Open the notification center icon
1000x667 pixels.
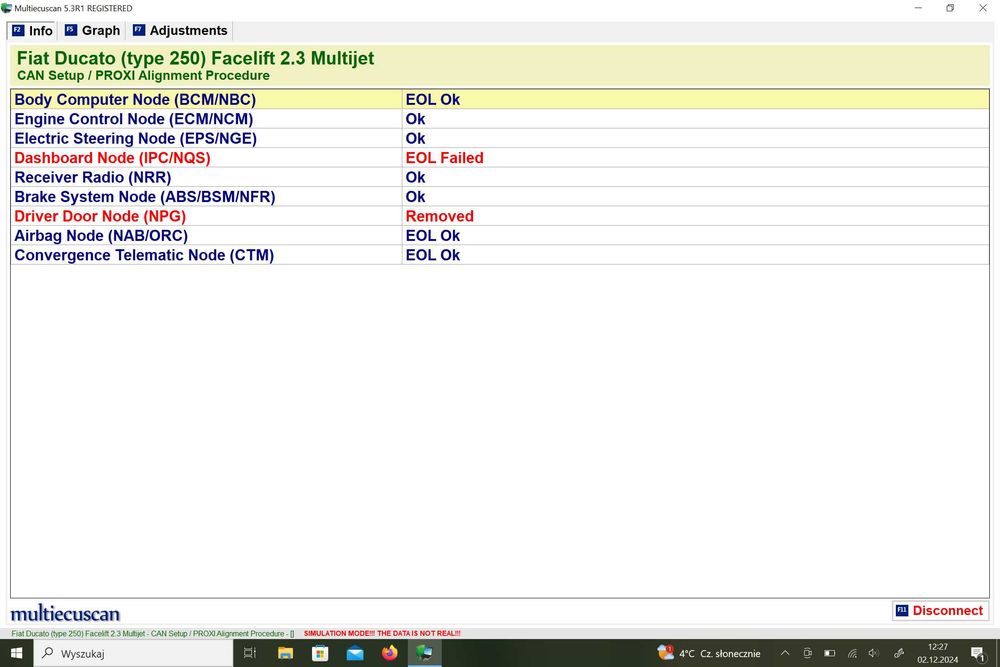coord(977,653)
